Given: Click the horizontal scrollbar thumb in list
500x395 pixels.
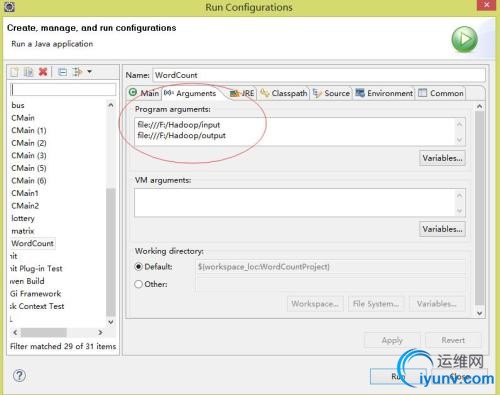Looking at the screenshot, I should click(x=44, y=332).
